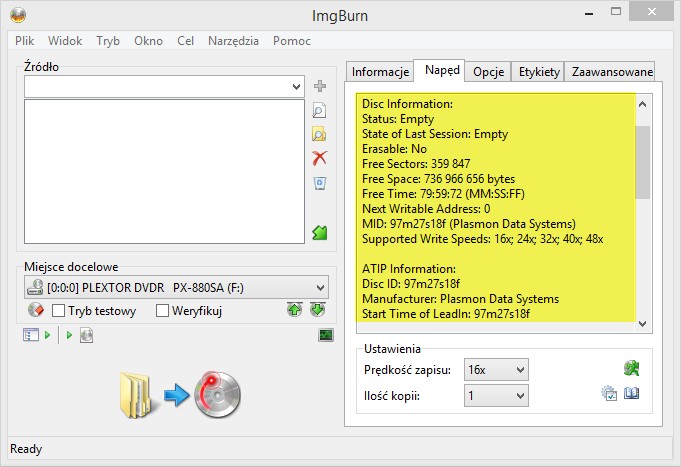
Task: Click the 'Manufacturer: Plasmon Data Systems' line
Action: 460,299
